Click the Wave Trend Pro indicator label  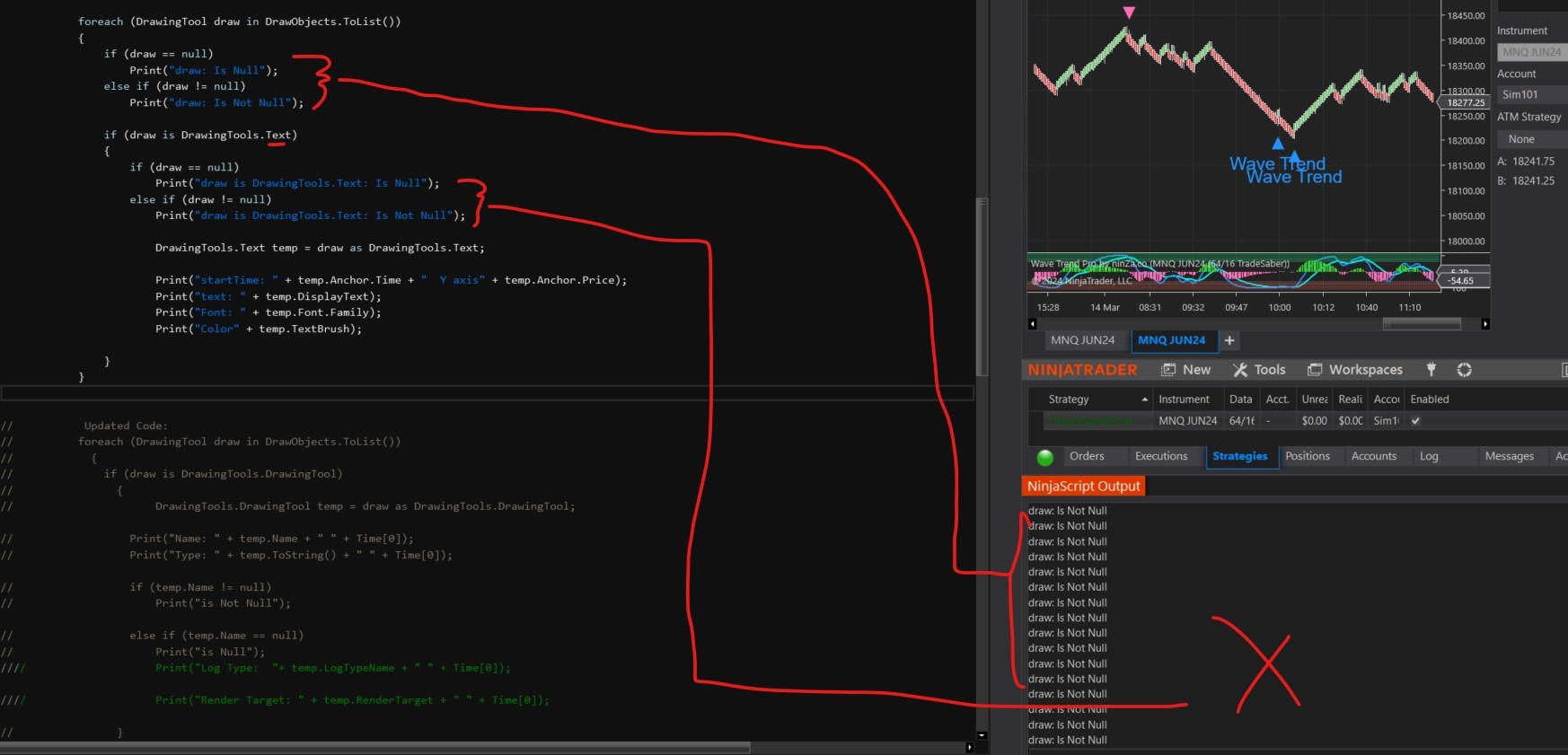click(1160, 264)
